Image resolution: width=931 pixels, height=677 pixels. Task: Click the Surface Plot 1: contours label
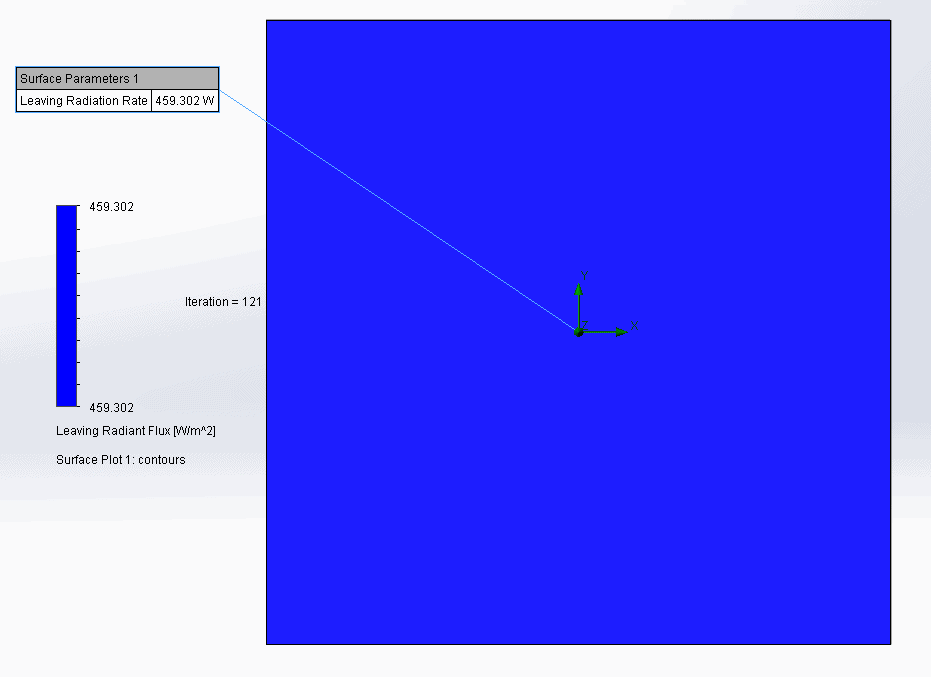click(121, 460)
